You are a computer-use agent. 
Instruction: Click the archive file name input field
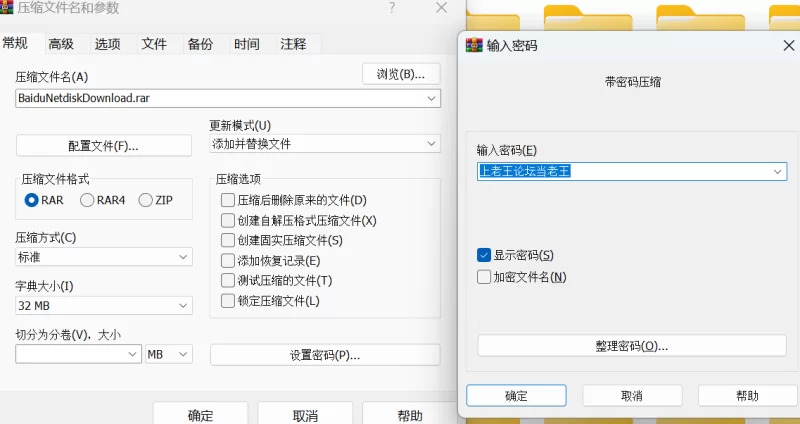[220, 98]
